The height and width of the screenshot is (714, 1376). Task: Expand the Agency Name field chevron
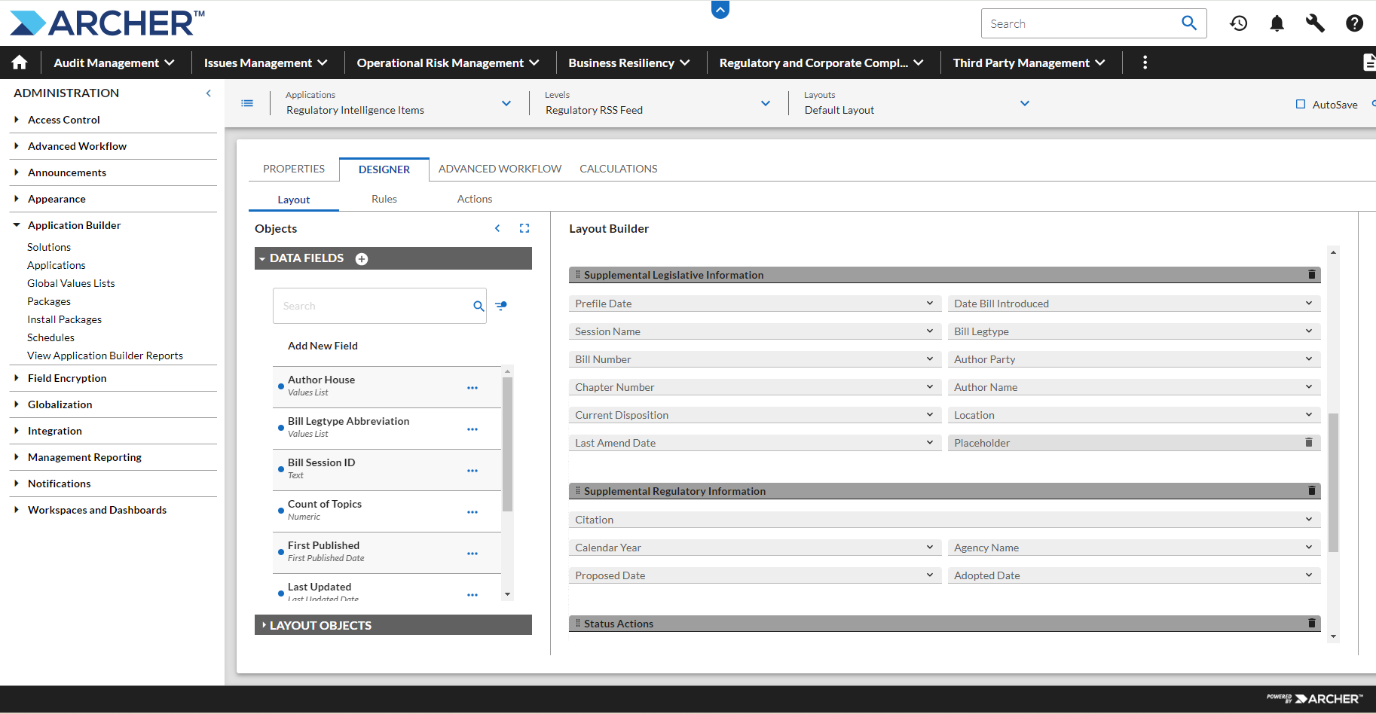(1309, 547)
